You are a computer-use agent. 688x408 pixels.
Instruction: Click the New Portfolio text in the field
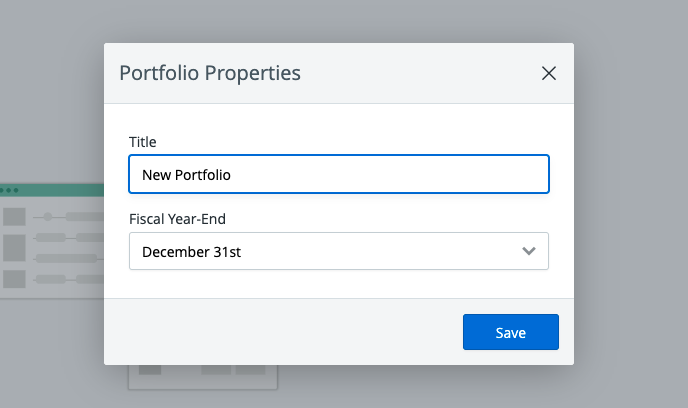coord(186,174)
